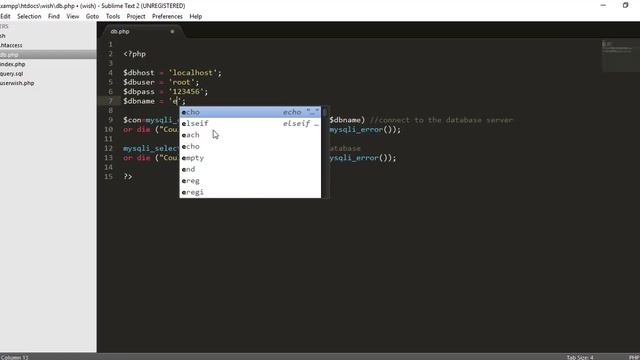Minimize the Sublime Text window
The height and width of the screenshot is (360, 640).
point(603,5)
